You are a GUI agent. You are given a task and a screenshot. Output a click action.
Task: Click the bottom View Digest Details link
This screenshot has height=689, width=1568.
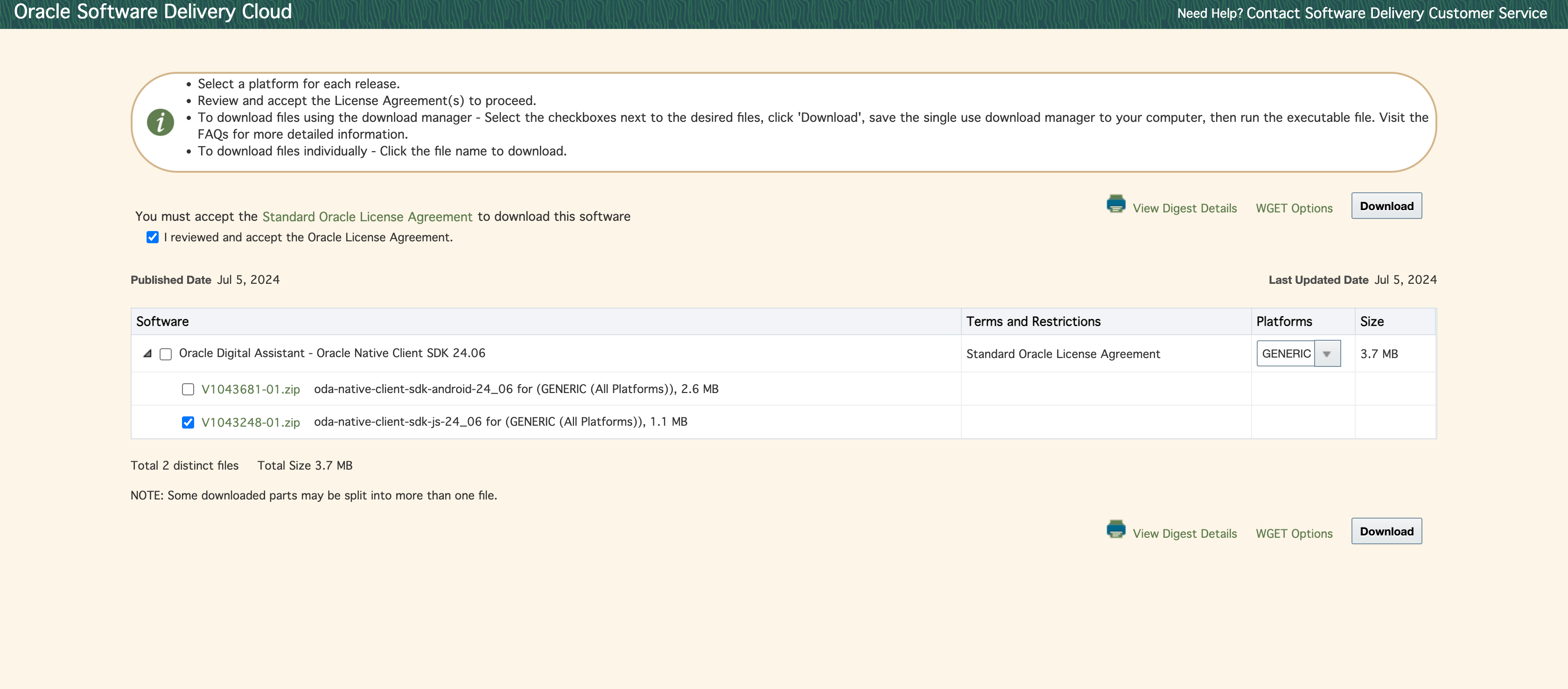click(1184, 533)
